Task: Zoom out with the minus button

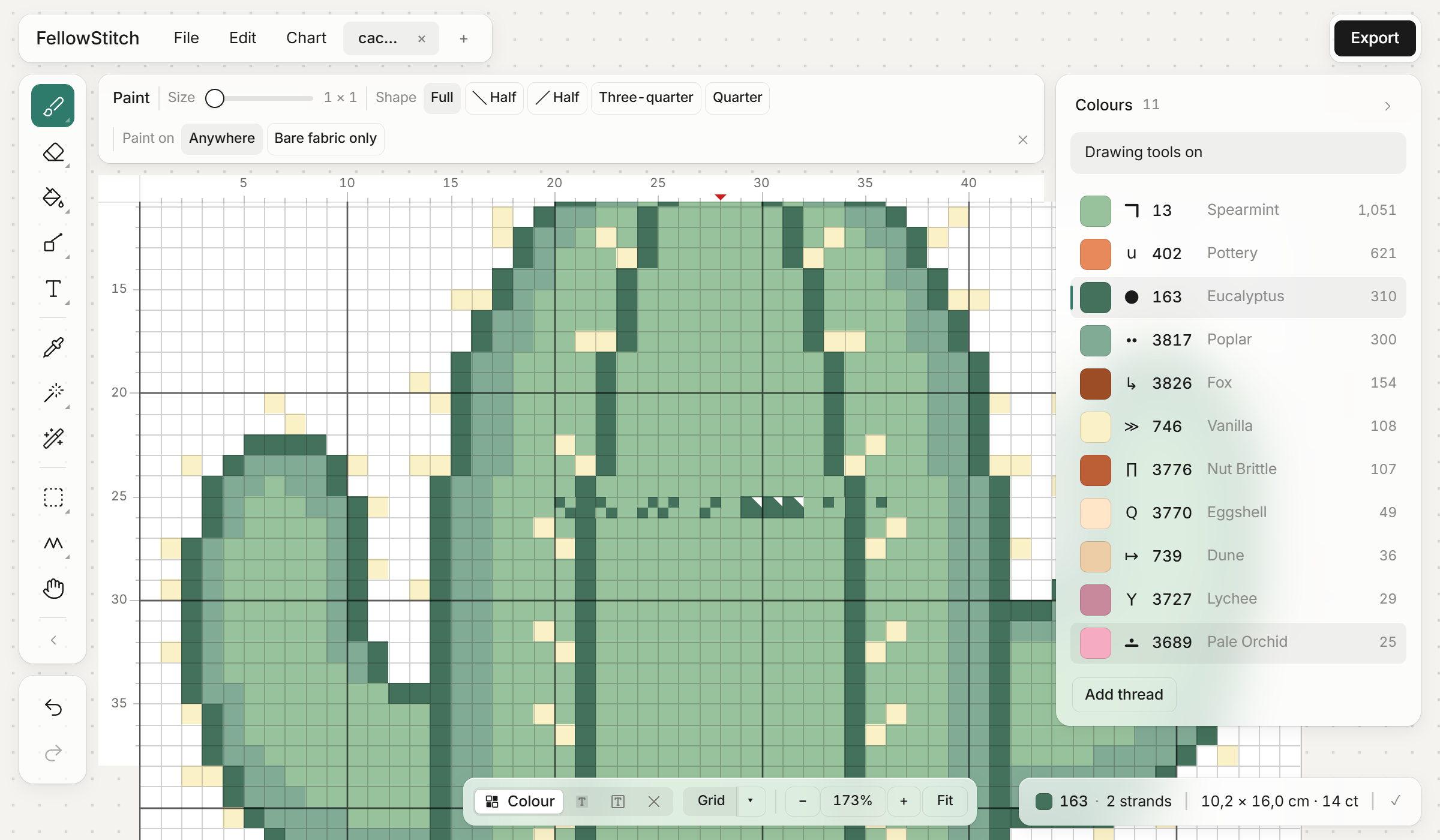Action: [x=802, y=801]
